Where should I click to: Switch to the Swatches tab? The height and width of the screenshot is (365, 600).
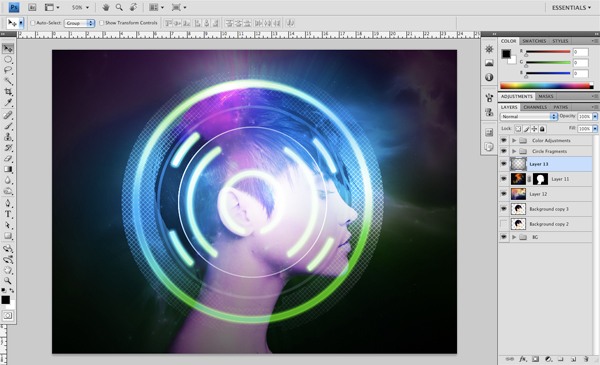point(534,41)
